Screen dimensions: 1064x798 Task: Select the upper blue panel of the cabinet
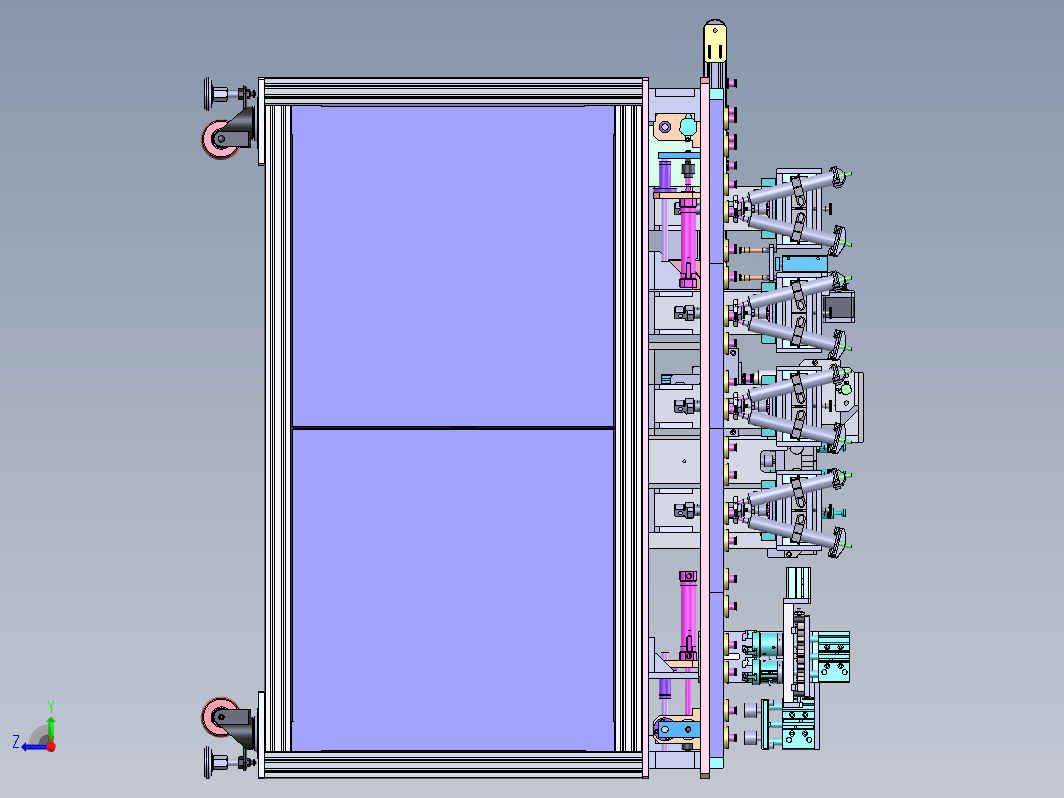pos(453,266)
